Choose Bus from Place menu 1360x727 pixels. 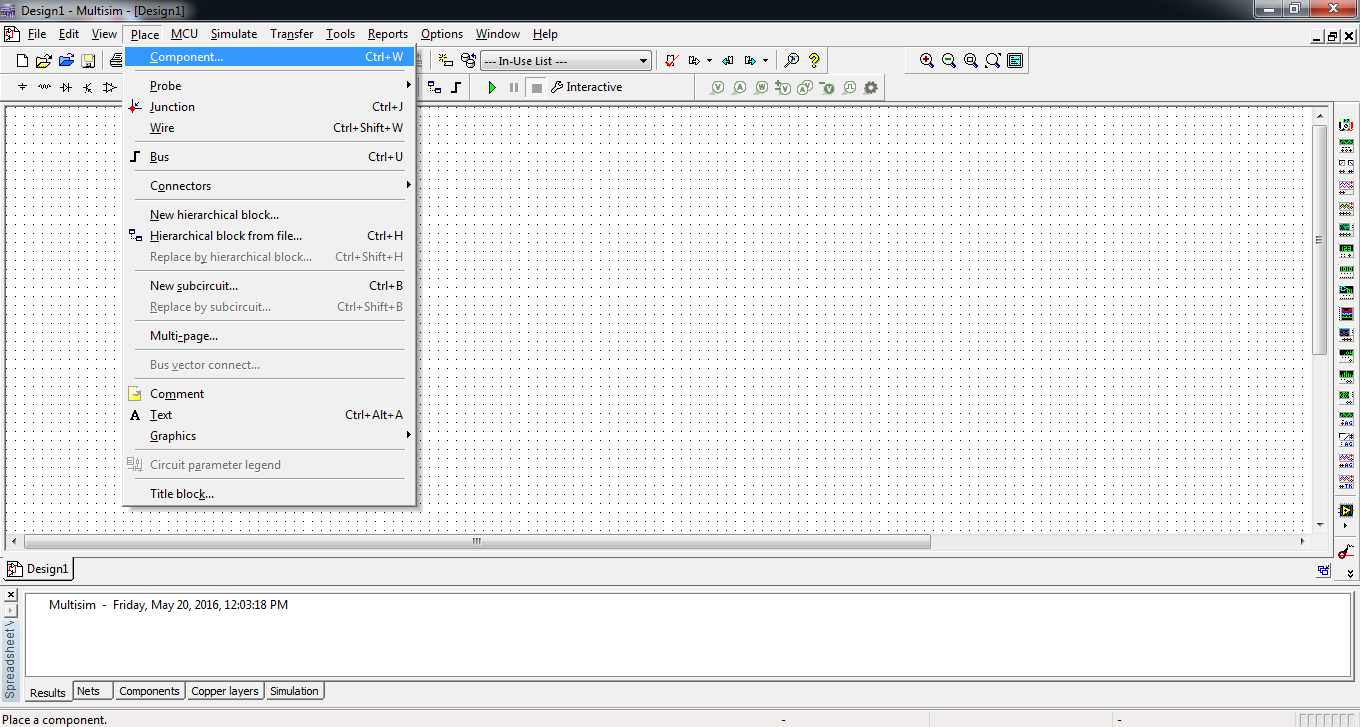[270, 157]
